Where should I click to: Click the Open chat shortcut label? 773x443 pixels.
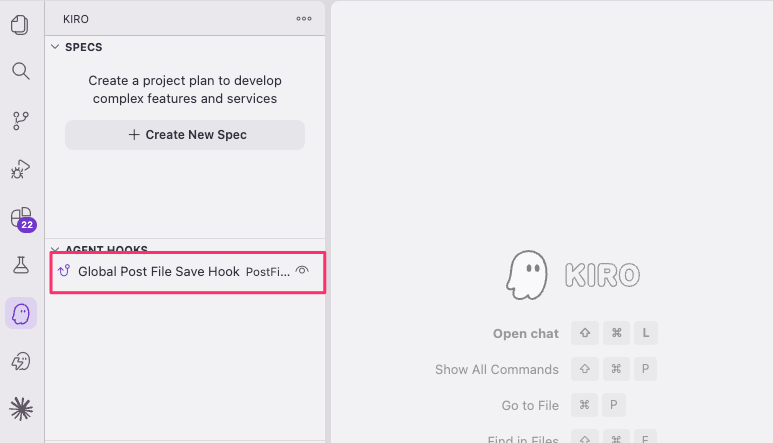click(526, 334)
